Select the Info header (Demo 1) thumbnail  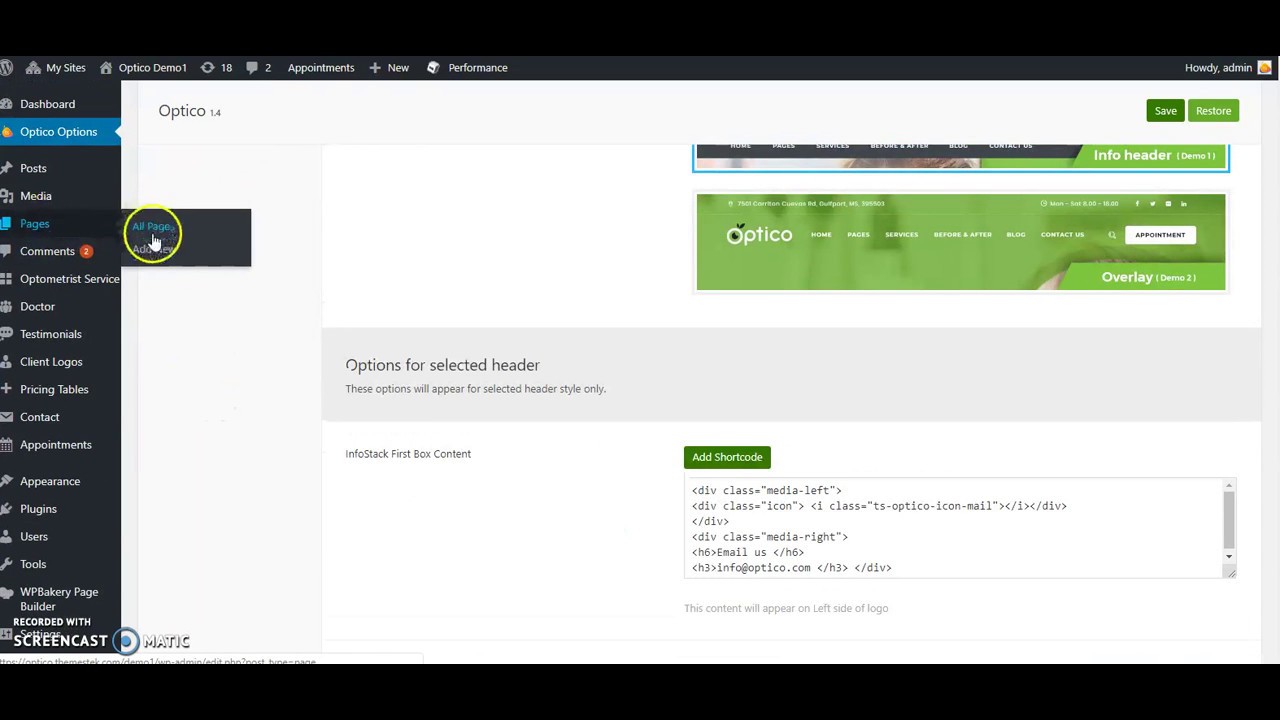click(960, 158)
